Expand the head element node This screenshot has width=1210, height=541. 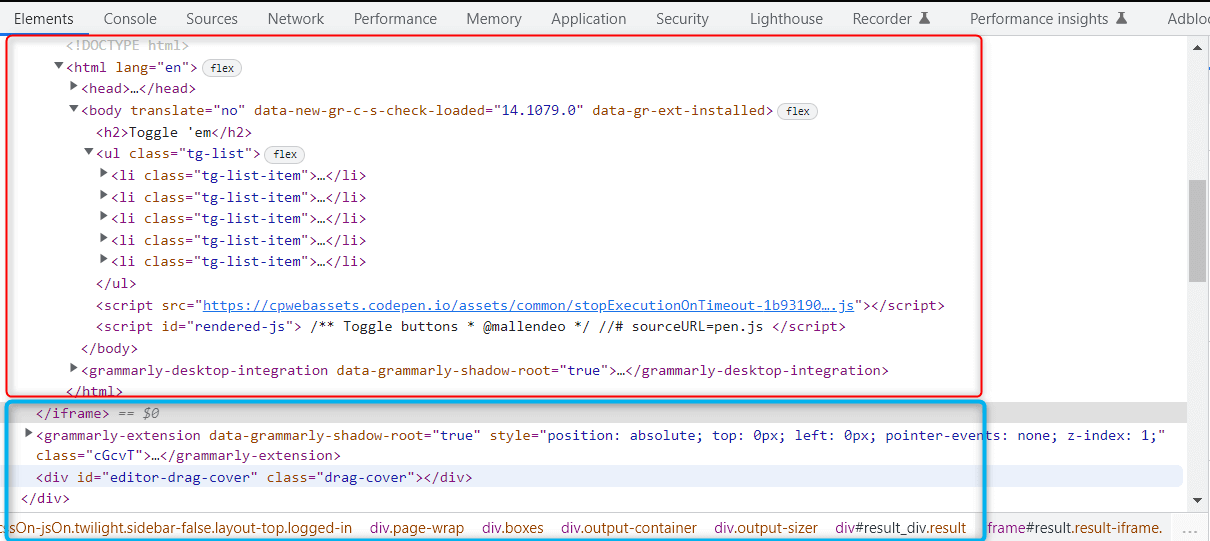click(74, 88)
